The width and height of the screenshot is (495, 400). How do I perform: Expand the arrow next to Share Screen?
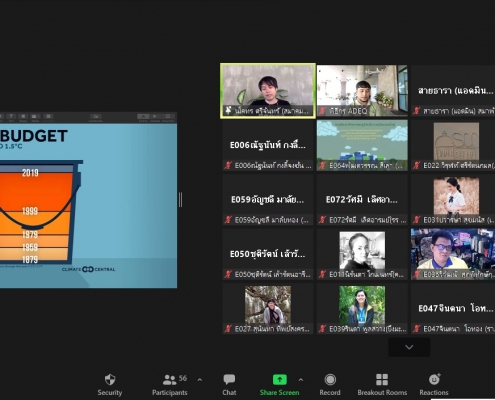[301, 380]
